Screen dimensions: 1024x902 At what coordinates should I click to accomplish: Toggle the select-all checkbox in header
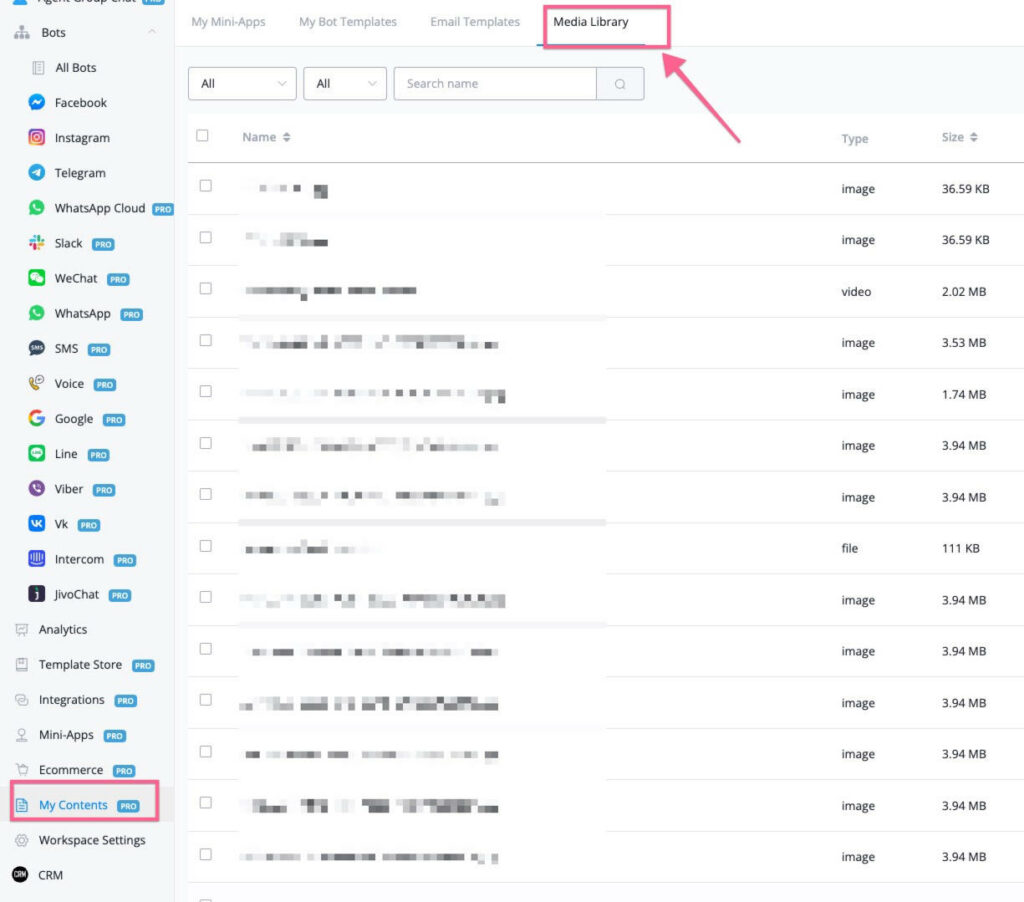point(203,136)
